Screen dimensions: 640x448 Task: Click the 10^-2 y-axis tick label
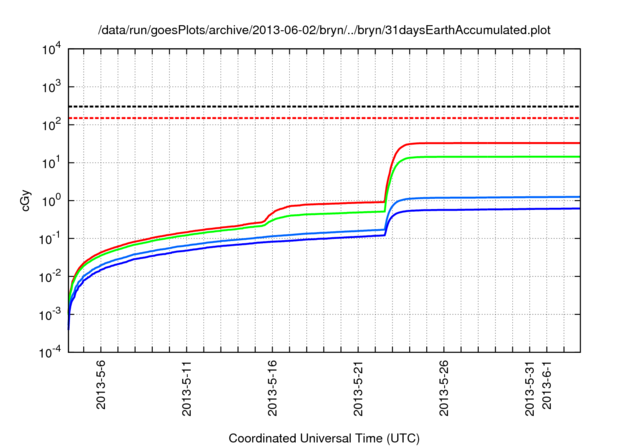point(51,276)
